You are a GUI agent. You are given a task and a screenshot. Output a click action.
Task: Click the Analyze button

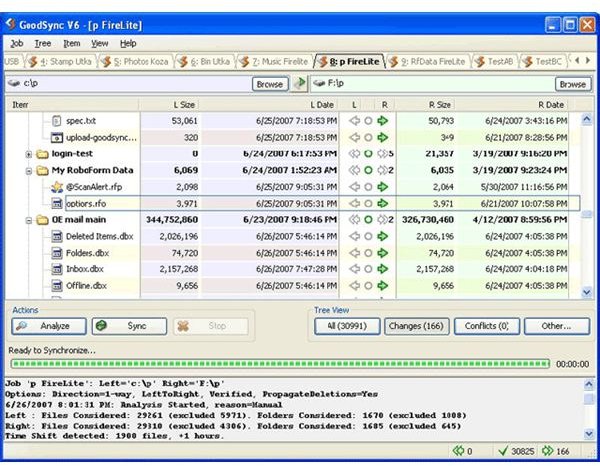coord(49,326)
